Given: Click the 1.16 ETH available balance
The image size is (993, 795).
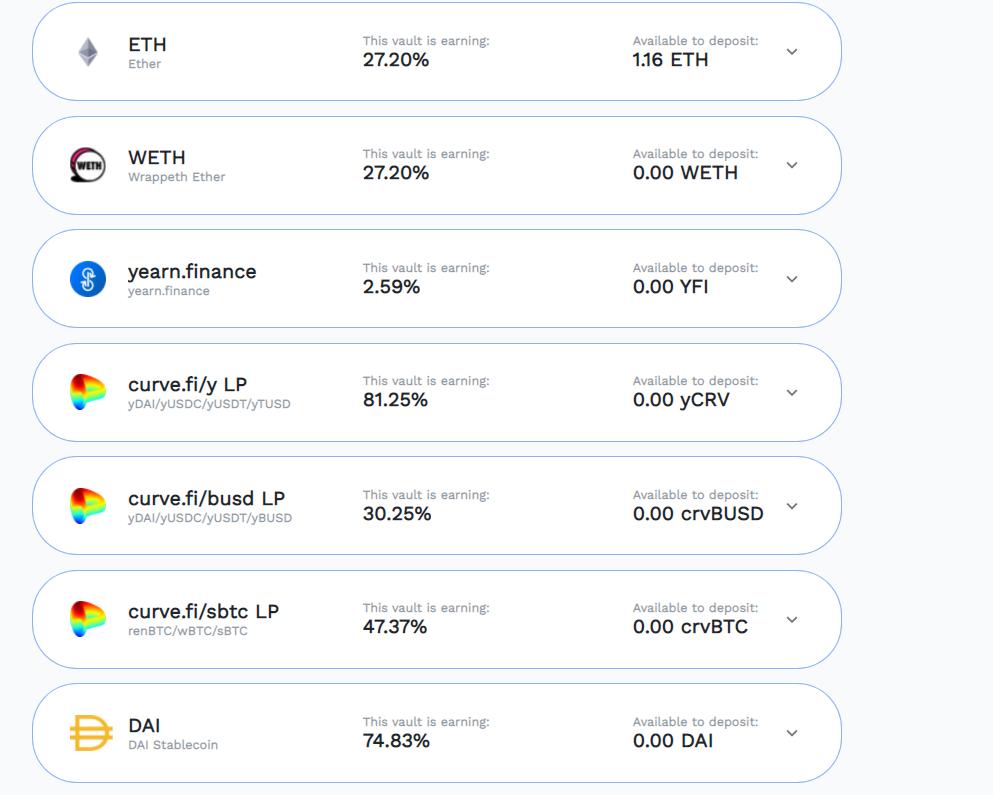Looking at the screenshot, I should (x=670, y=60).
